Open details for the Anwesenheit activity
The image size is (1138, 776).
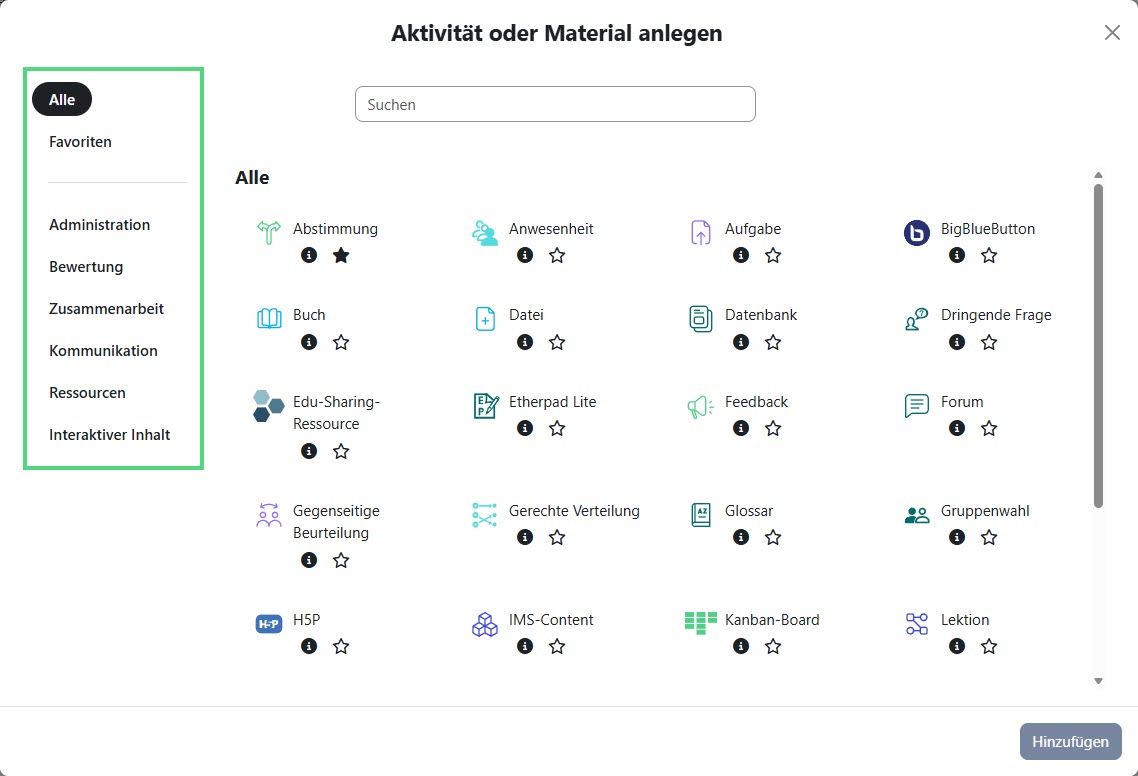click(x=524, y=255)
